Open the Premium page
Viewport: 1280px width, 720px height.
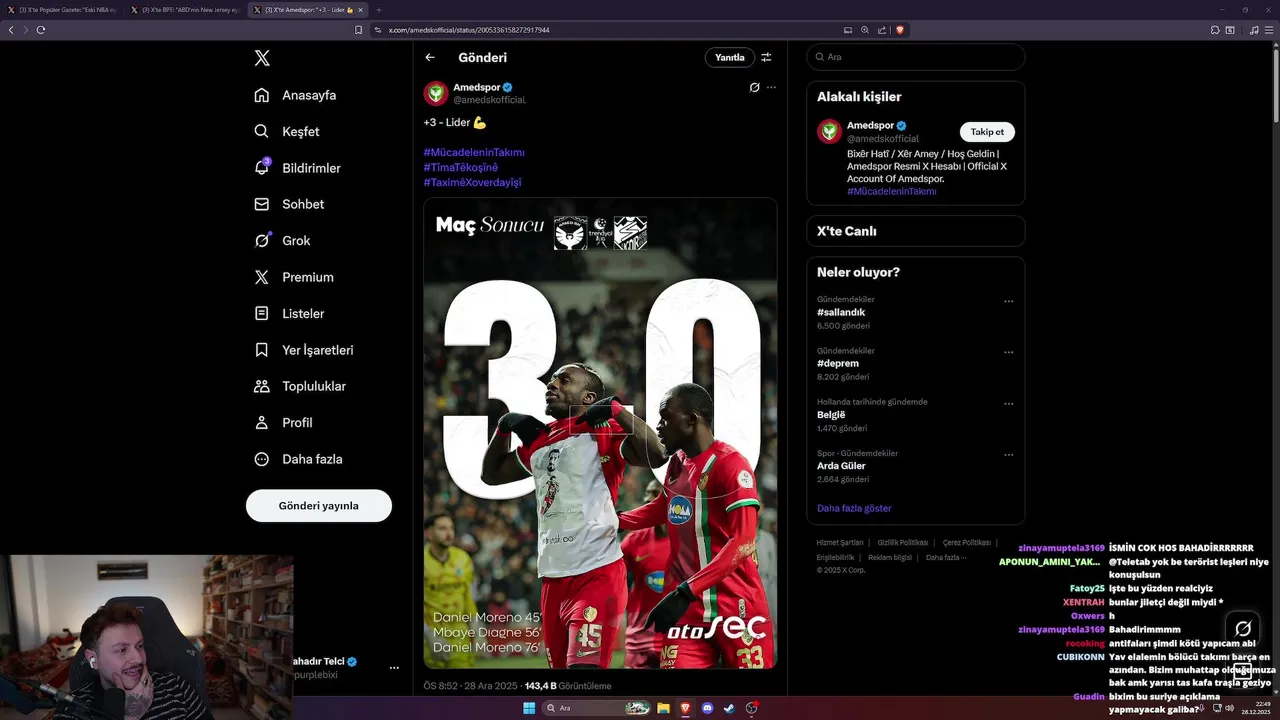click(294, 277)
